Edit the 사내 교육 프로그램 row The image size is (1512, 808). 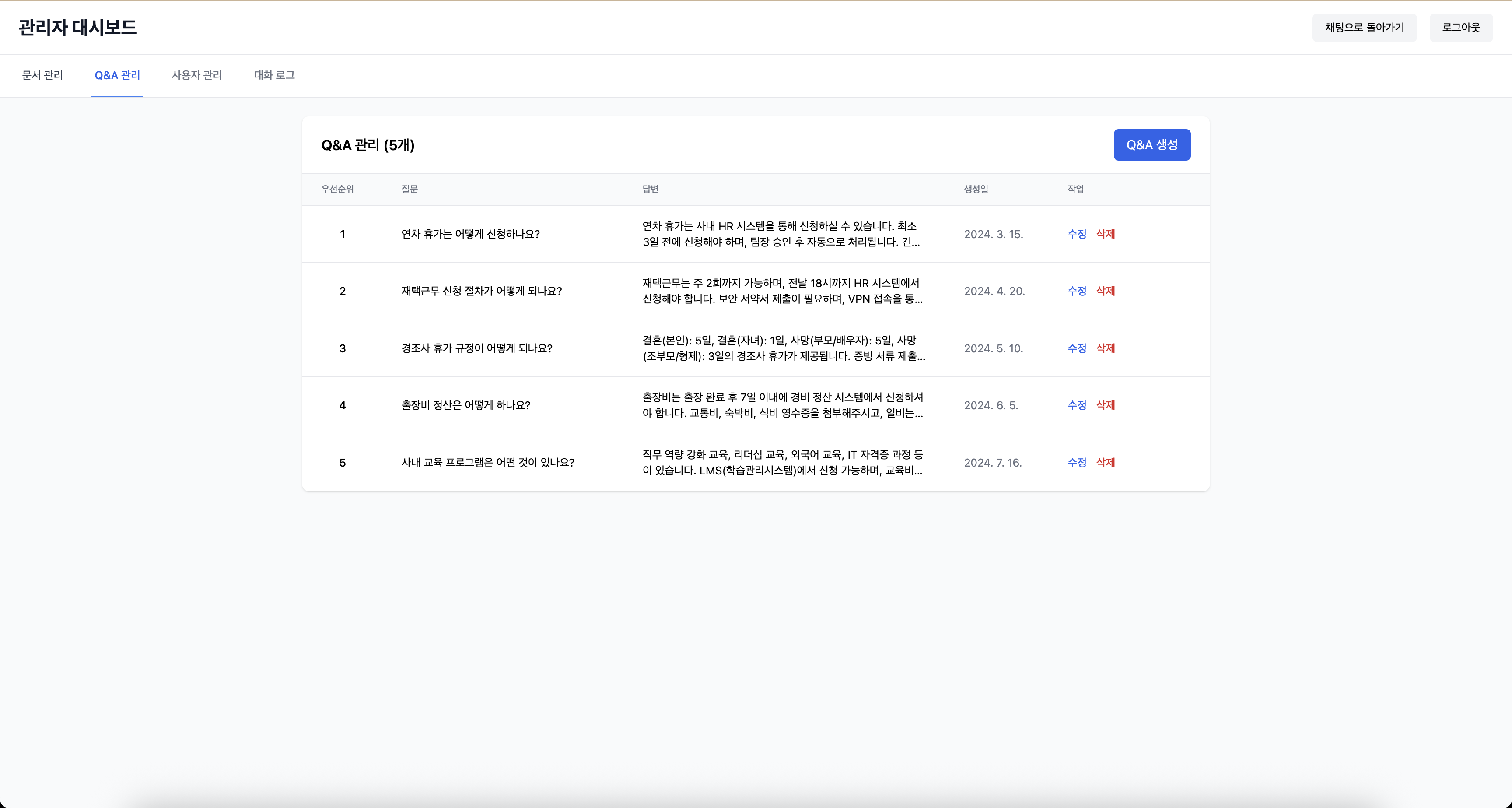coord(1077,463)
